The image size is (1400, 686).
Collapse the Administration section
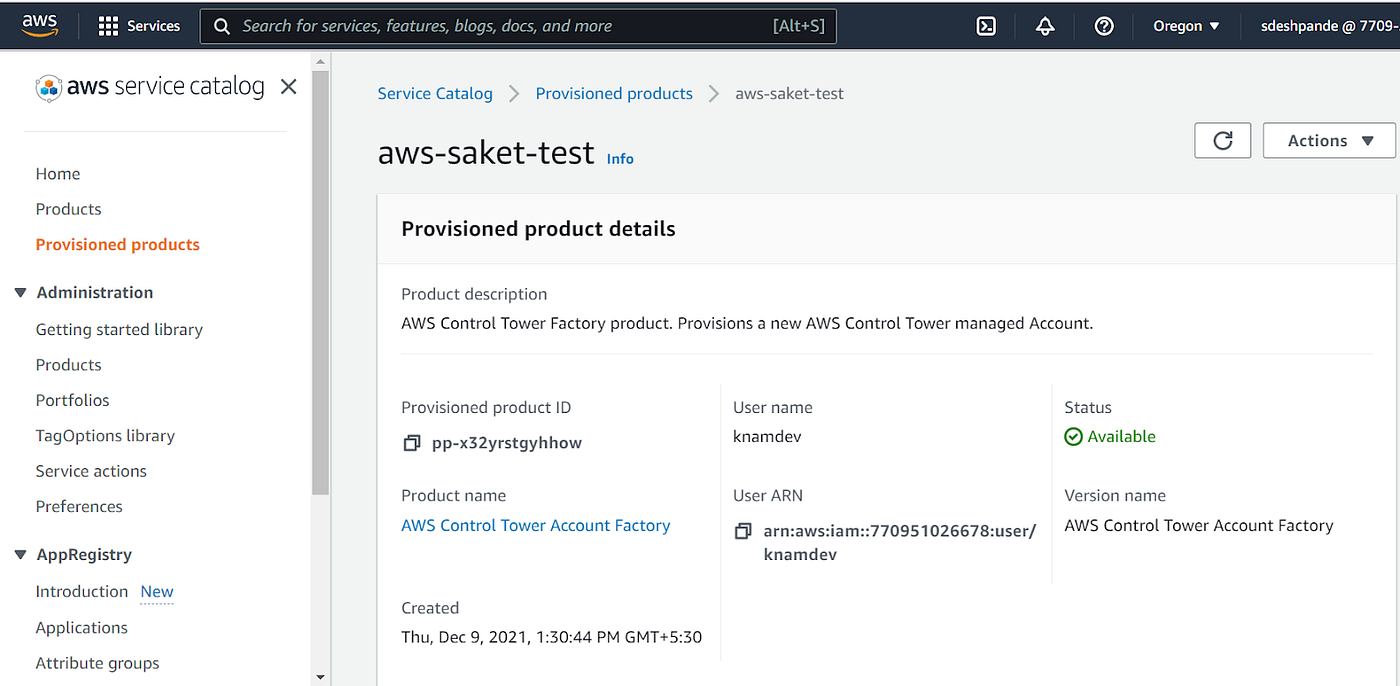(21, 293)
